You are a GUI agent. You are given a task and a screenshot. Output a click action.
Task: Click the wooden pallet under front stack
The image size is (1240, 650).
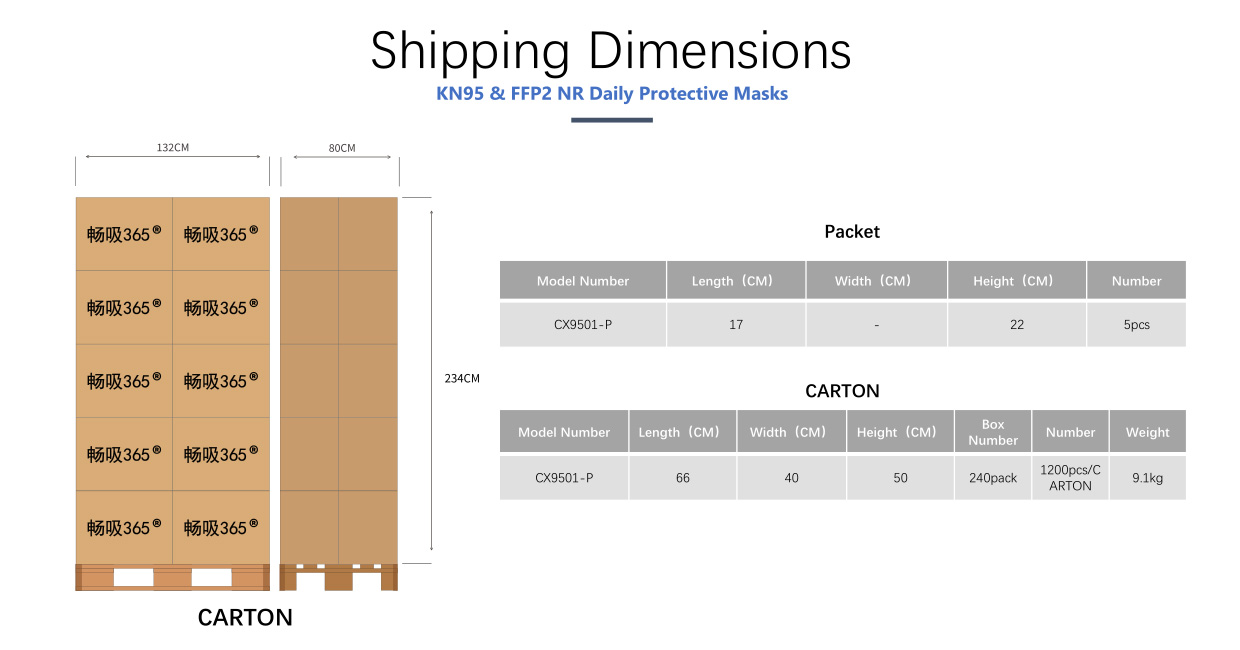[x=172, y=577]
